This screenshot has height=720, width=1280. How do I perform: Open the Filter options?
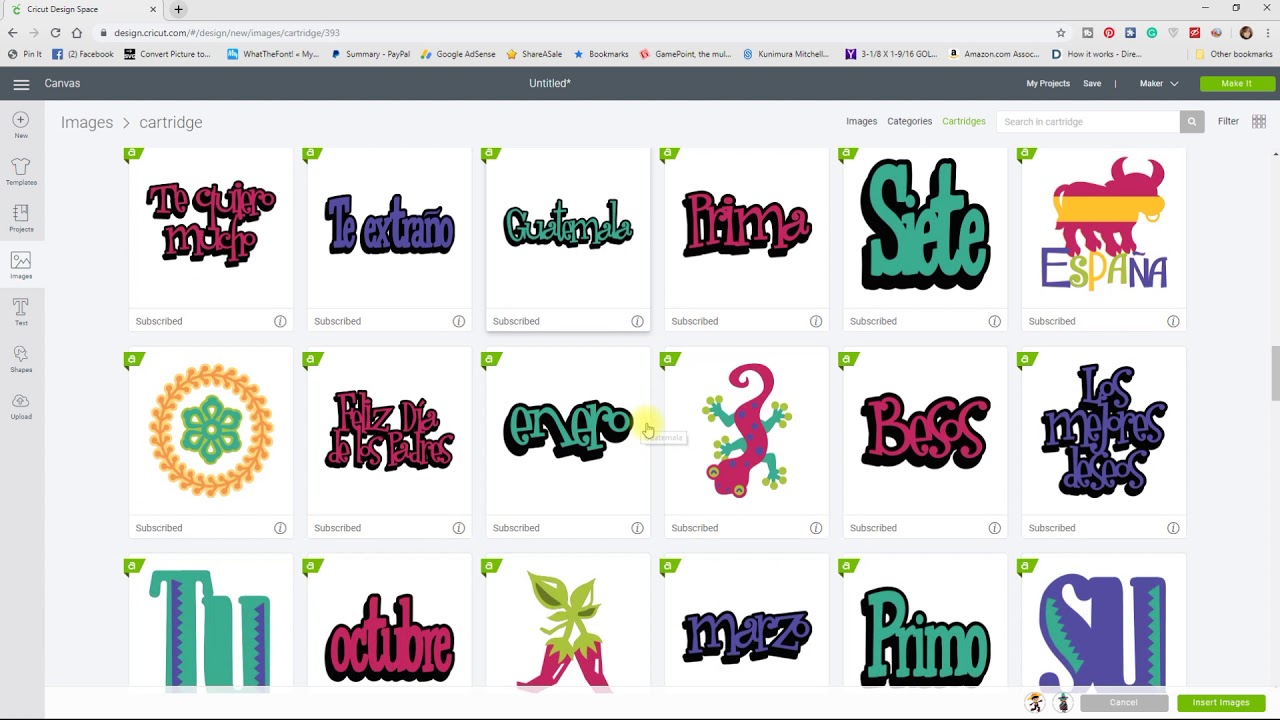click(1228, 122)
